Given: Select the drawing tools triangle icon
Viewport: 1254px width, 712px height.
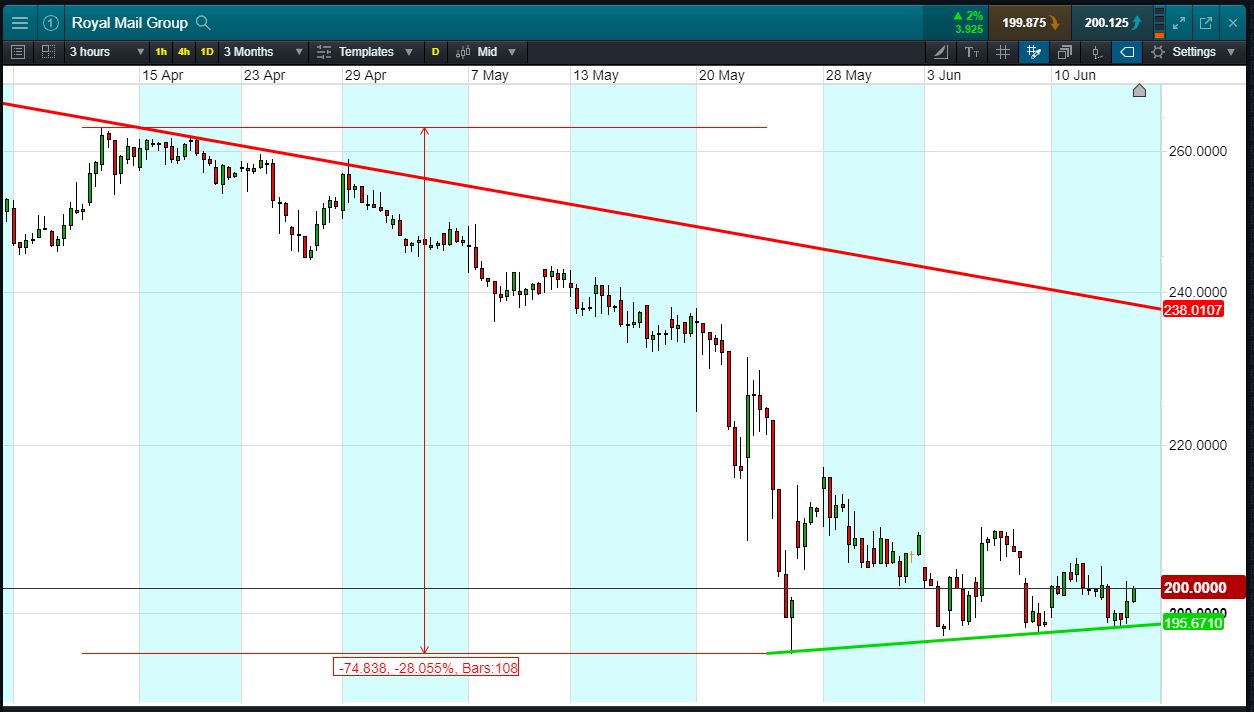Looking at the screenshot, I should (x=940, y=52).
